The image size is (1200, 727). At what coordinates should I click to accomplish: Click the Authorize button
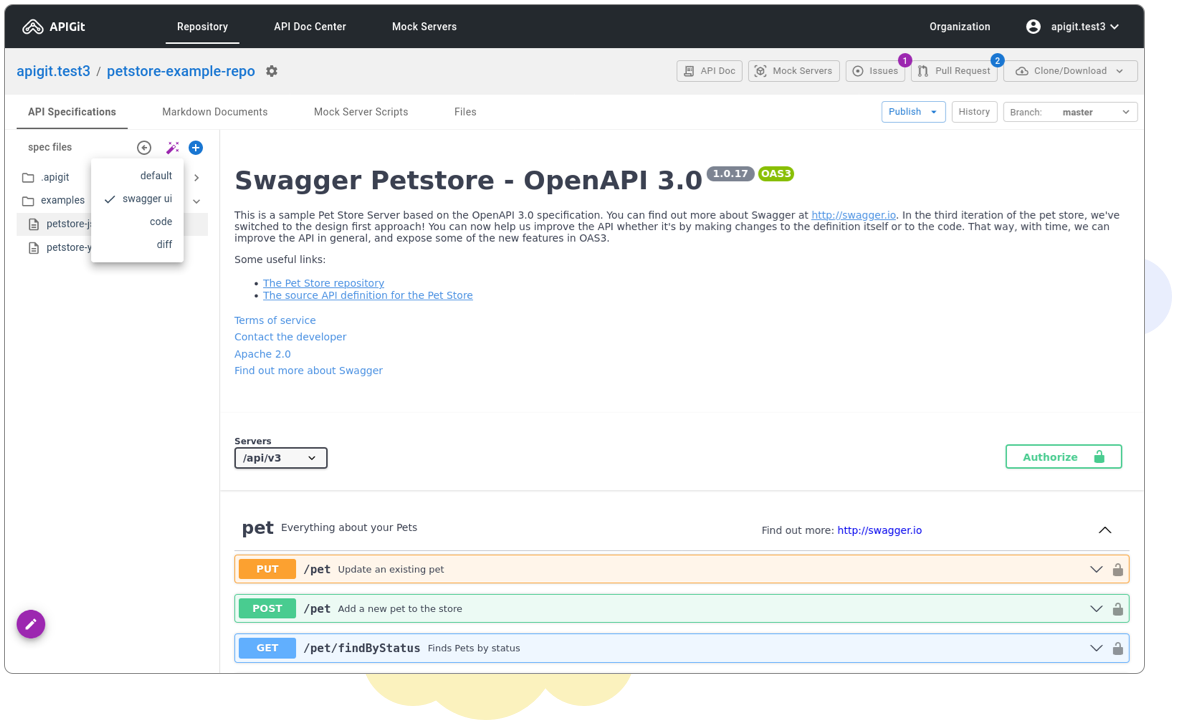click(x=1063, y=457)
